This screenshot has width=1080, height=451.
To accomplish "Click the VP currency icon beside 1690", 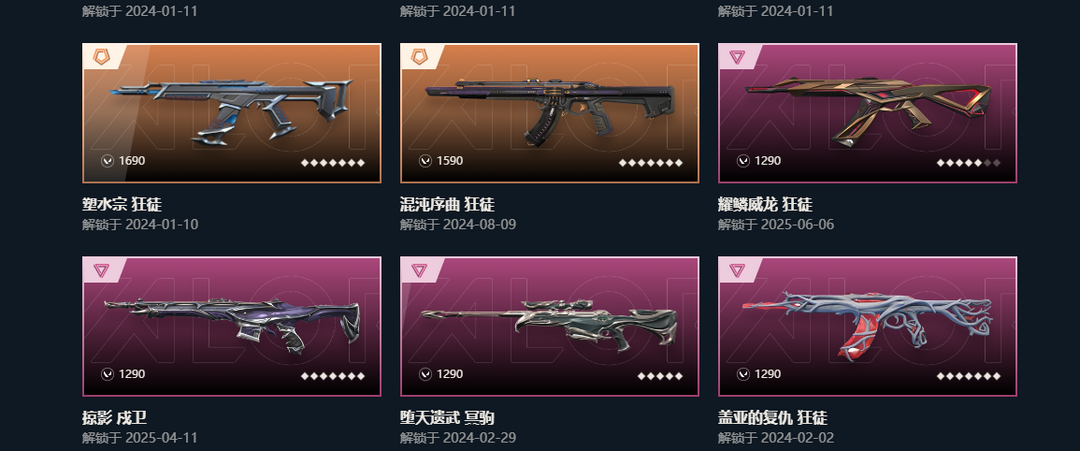I will click(107, 161).
